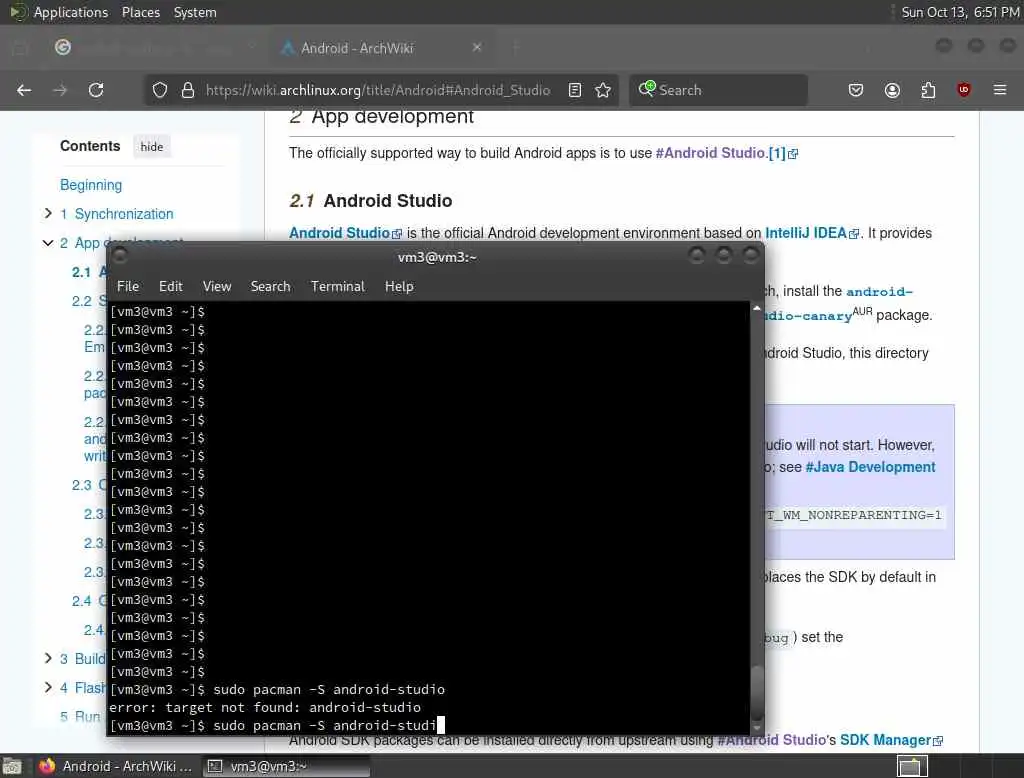This screenshot has width=1024, height=778.
Task: Open terminal Search menu
Action: [x=270, y=286]
